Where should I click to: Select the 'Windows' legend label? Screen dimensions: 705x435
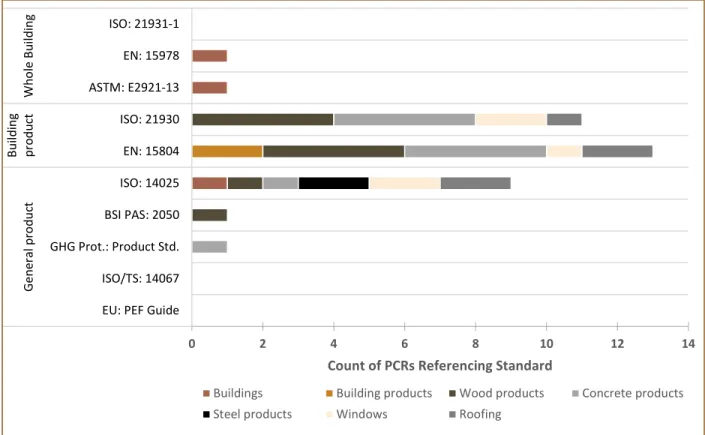pyautogui.click(x=361, y=414)
